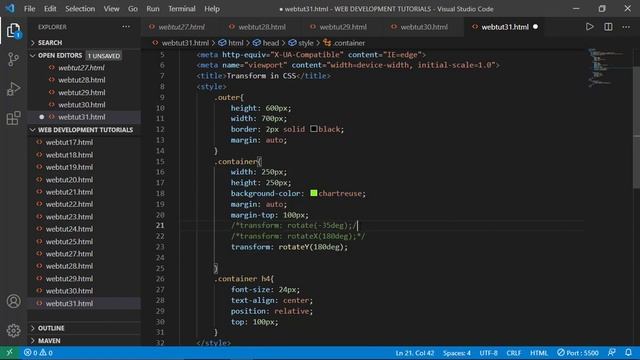Click Ln 21, Col 42 in status bar
This screenshot has height=360, width=640.
(x=414, y=353)
